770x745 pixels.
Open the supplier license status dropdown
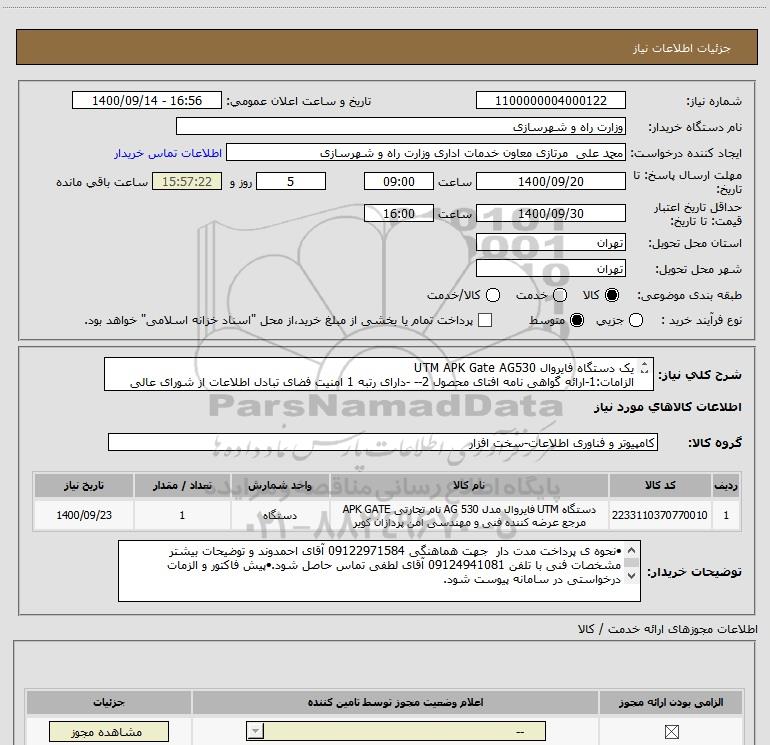[255, 731]
